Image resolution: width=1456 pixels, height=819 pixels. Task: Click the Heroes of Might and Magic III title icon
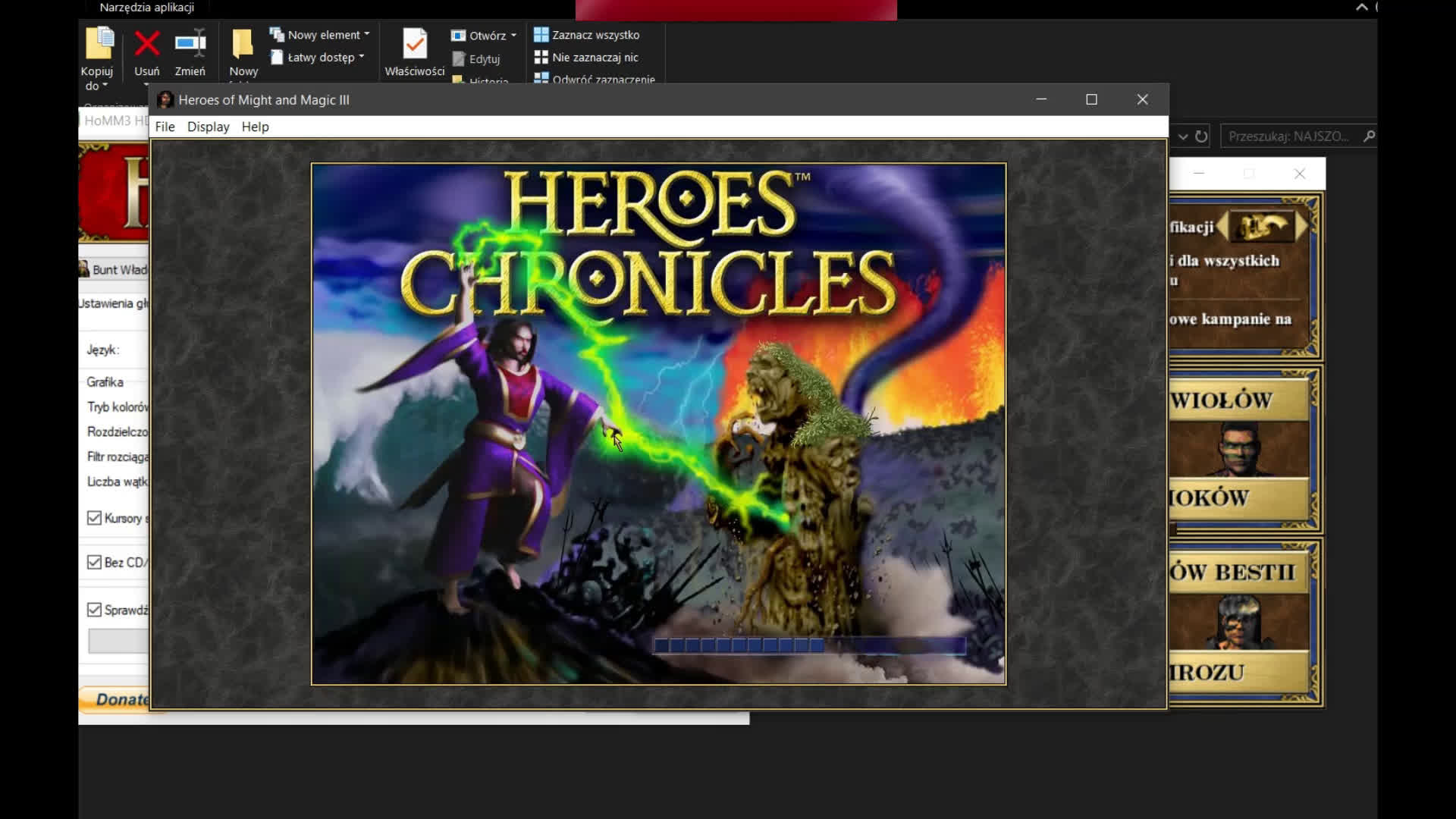click(165, 99)
